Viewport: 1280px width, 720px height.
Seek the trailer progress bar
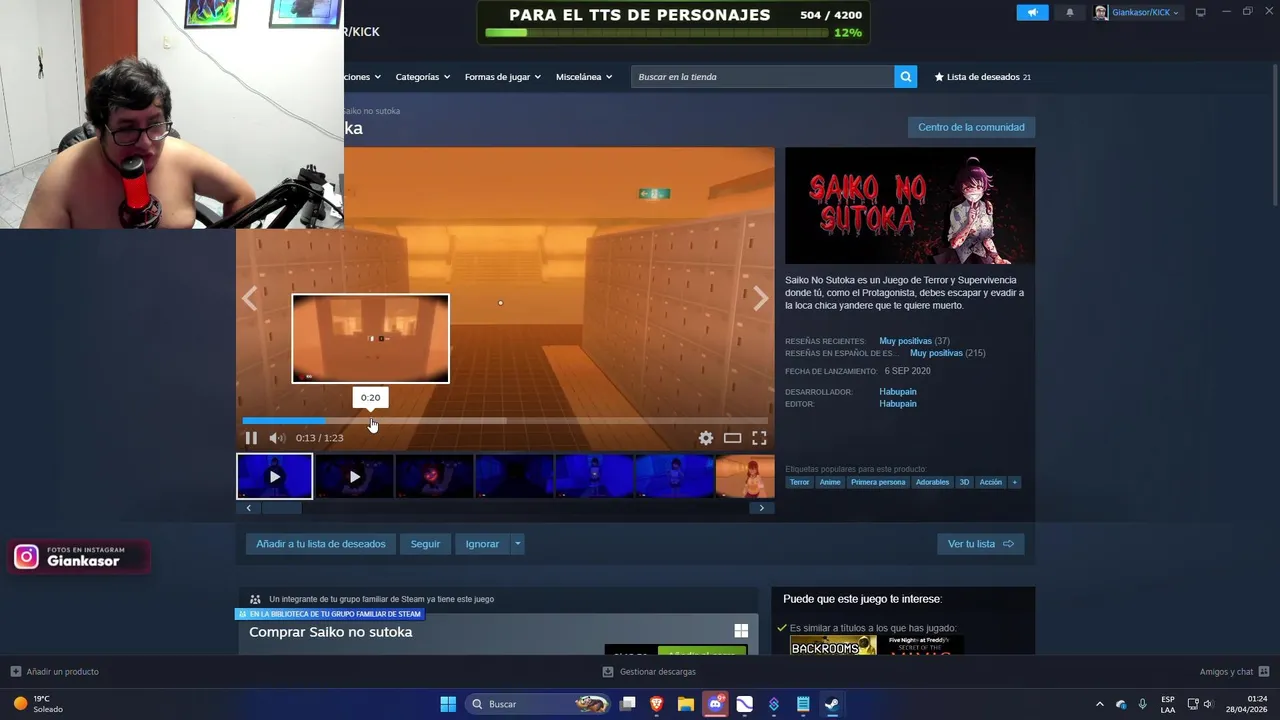point(504,421)
